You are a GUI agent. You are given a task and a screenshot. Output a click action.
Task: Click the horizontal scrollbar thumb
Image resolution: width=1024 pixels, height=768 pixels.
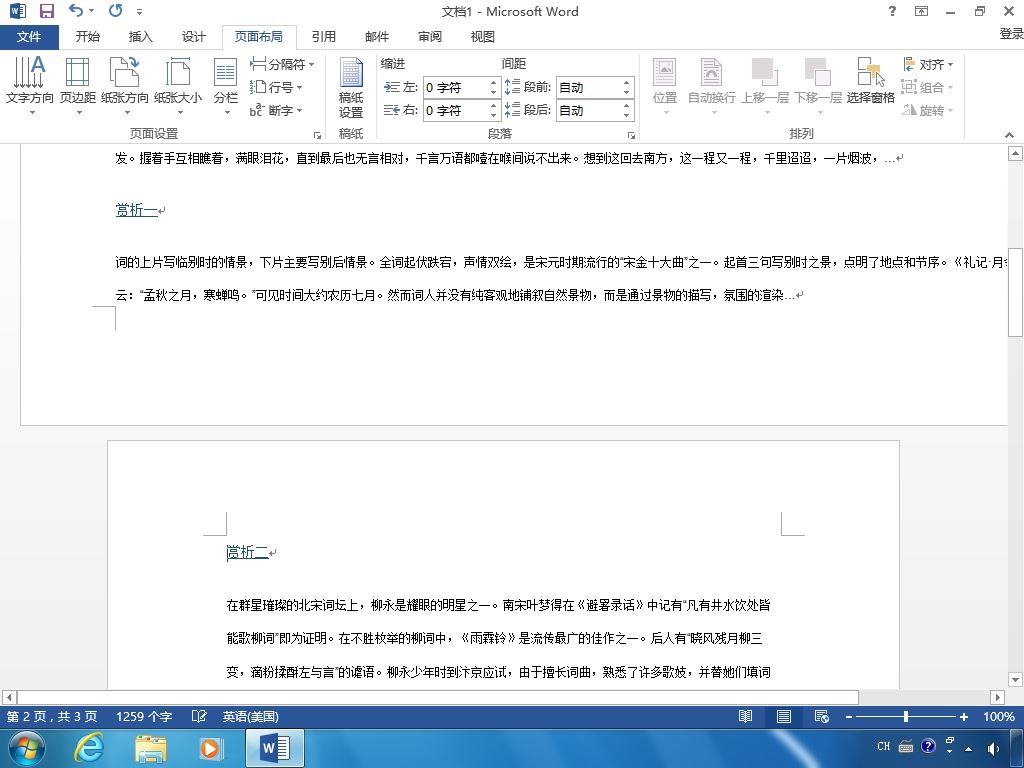click(438, 697)
